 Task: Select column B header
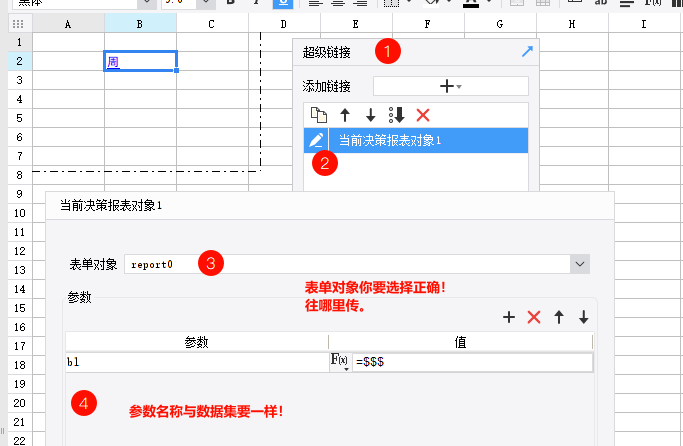click(140, 24)
